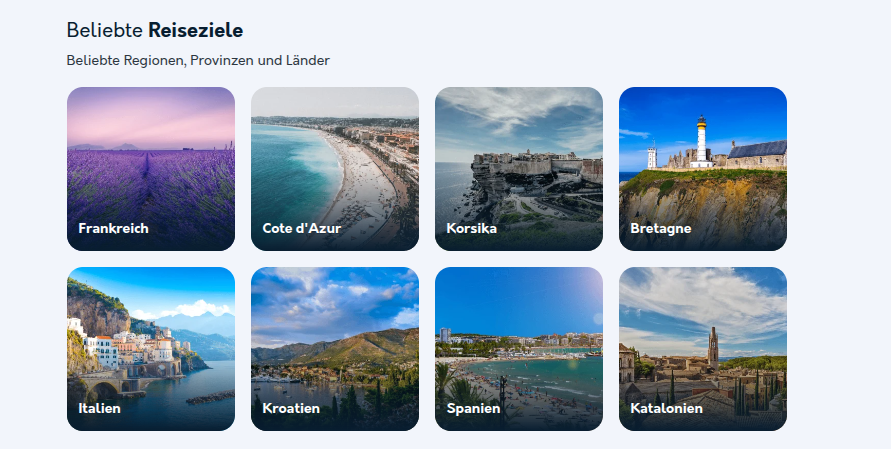Click the Cote d'Azur label text

[x=302, y=228]
